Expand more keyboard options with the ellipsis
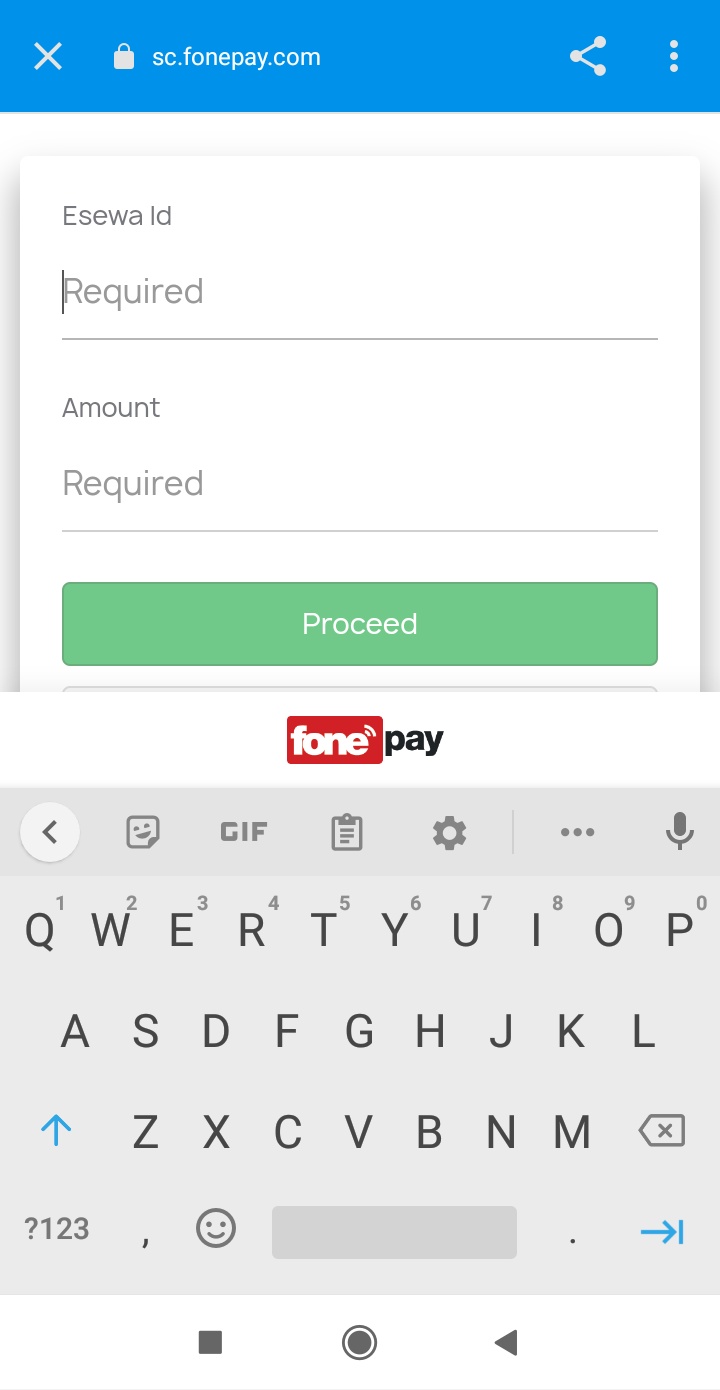The height and width of the screenshot is (1390, 720). [578, 831]
